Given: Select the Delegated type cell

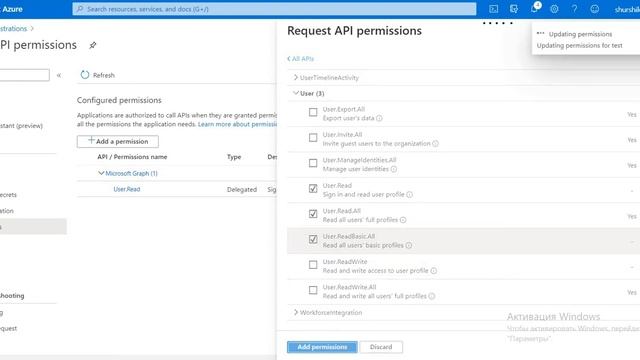Looking at the screenshot, I should click(242, 189).
